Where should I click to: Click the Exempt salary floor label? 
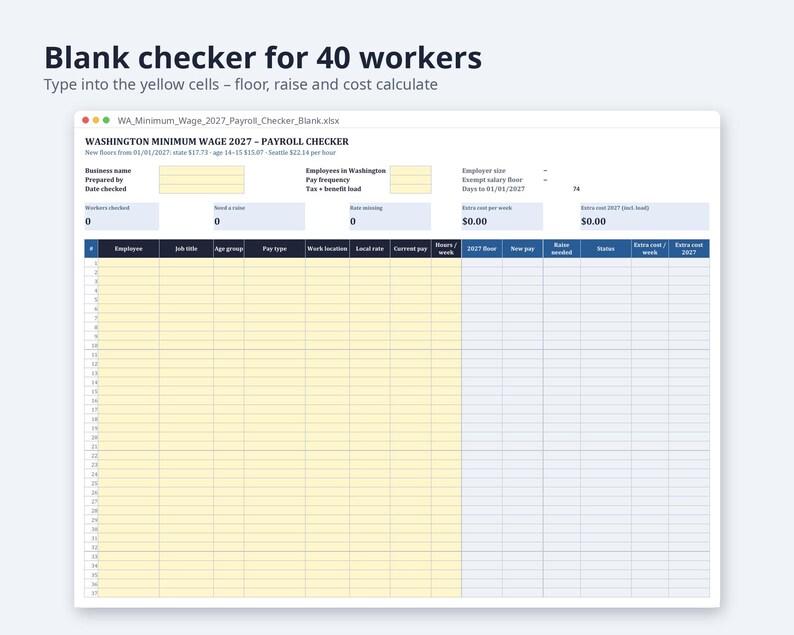pyautogui.click(x=492, y=180)
